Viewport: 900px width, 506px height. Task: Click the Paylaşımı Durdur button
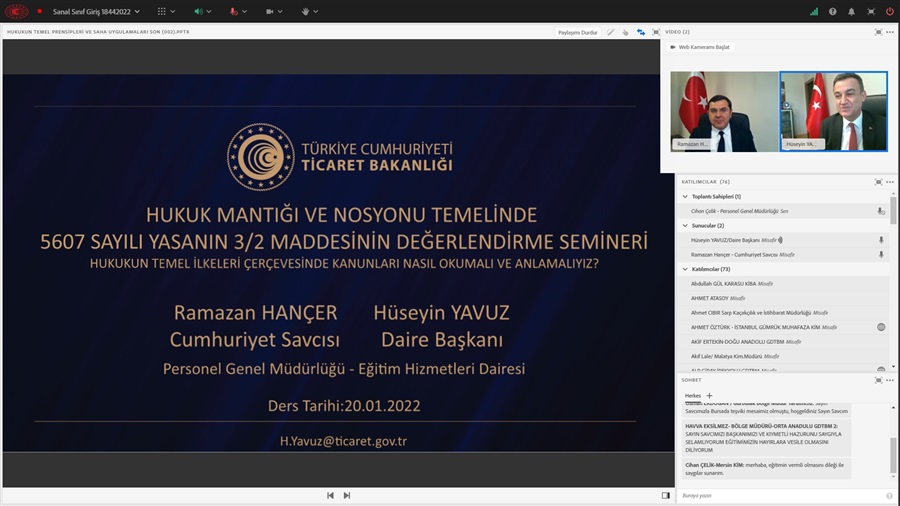pyautogui.click(x=577, y=32)
